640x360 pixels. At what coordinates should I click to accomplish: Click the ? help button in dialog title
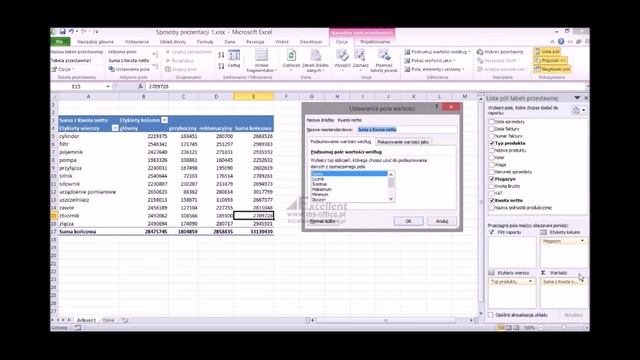[436, 107]
